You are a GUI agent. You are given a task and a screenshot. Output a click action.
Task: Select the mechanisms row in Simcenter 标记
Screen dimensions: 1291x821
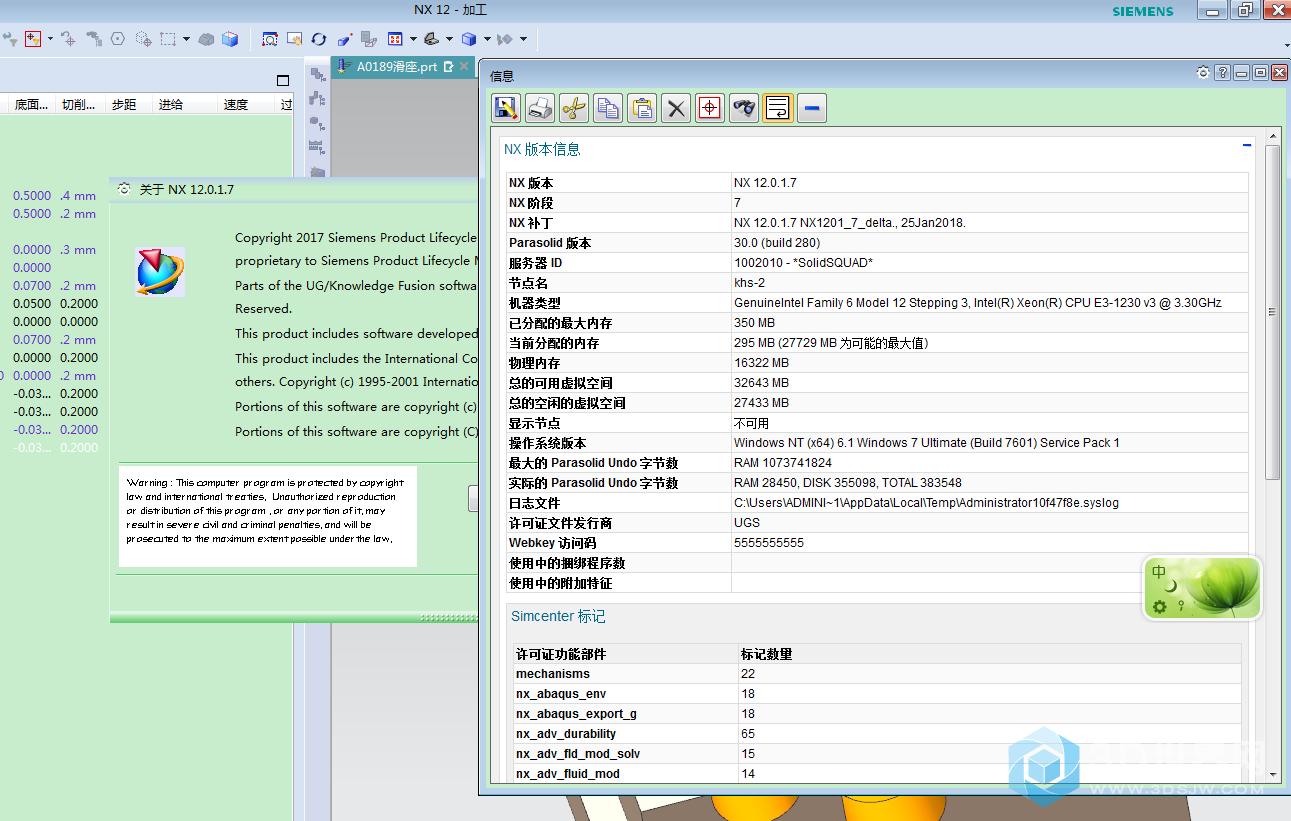click(x=877, y=674)
